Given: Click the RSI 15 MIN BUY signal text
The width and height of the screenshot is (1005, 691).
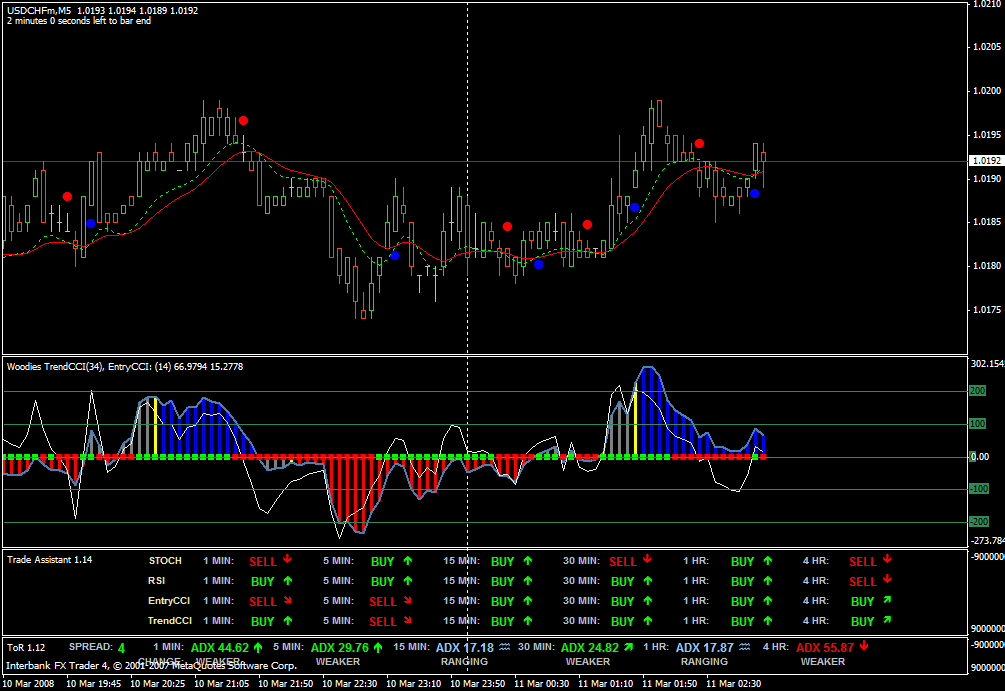Looking at the screenshot, I should point(502,581).
